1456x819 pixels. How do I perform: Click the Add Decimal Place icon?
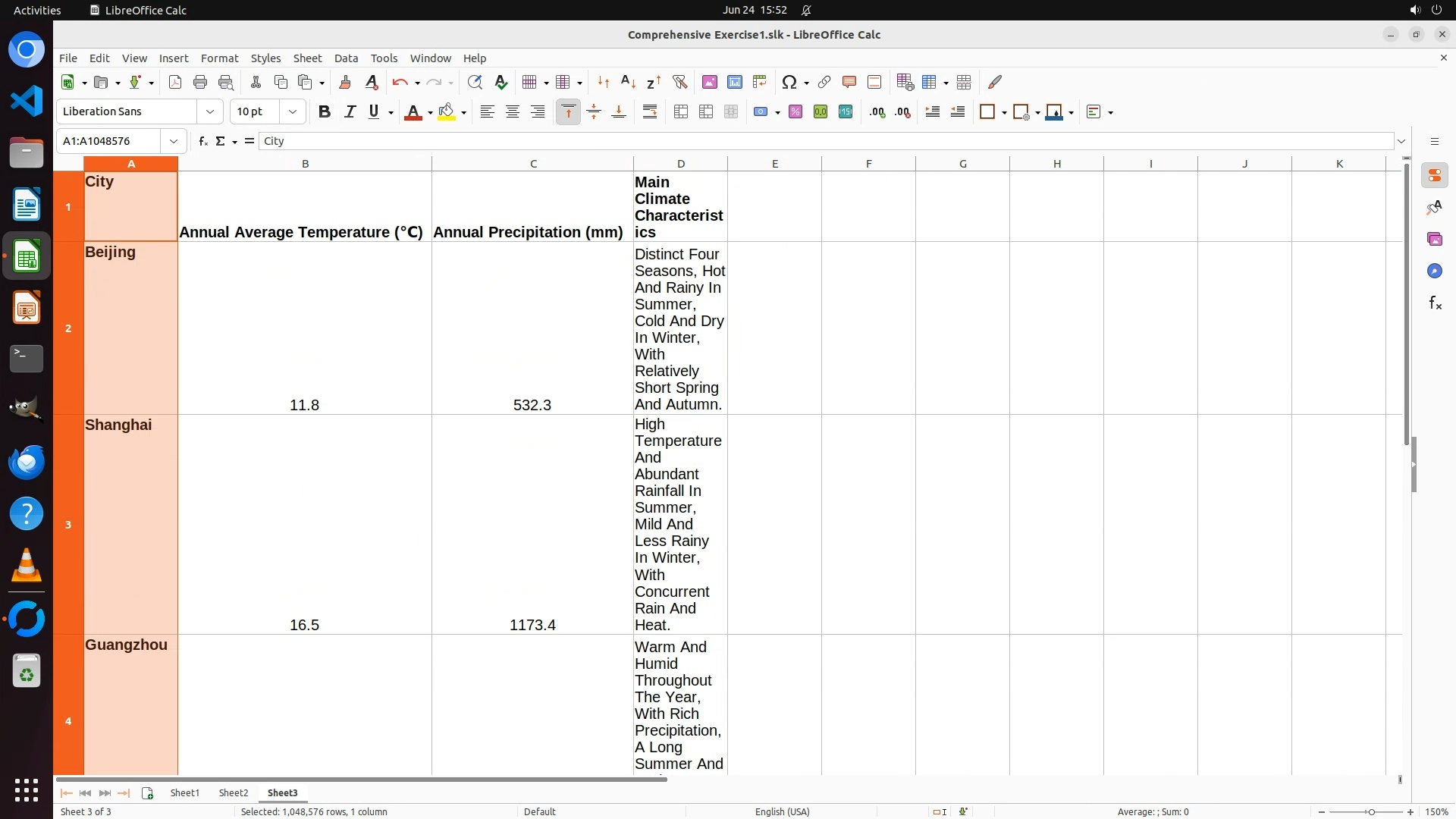tap(877, 111)
